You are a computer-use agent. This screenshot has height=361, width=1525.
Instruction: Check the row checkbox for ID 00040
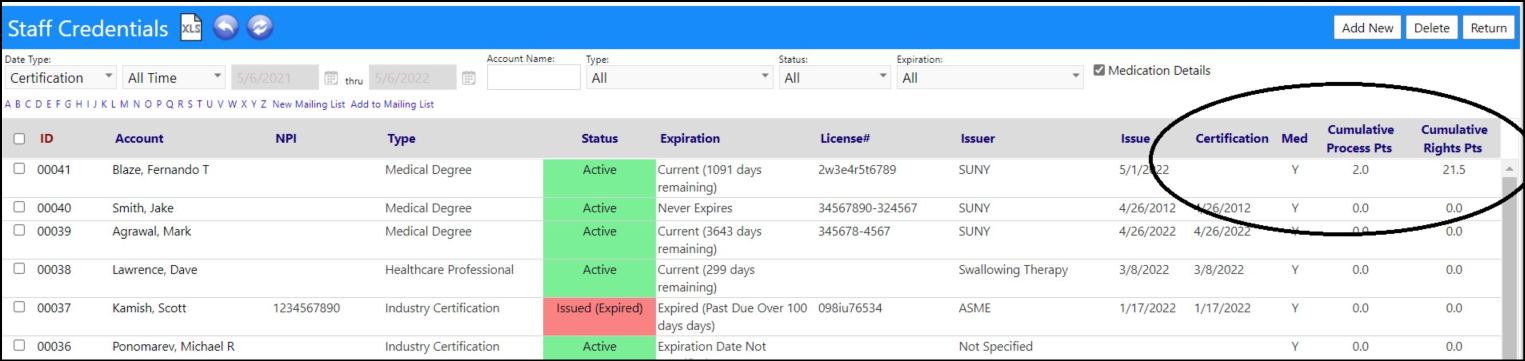19,208
